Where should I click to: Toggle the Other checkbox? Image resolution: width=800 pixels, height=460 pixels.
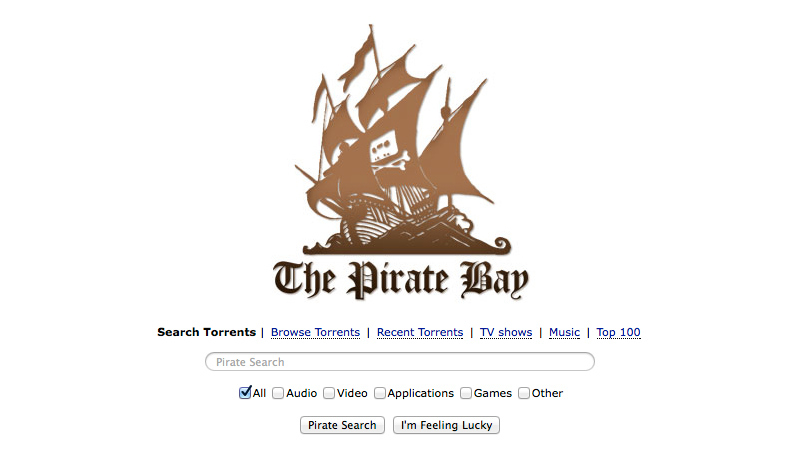(524, 393)
